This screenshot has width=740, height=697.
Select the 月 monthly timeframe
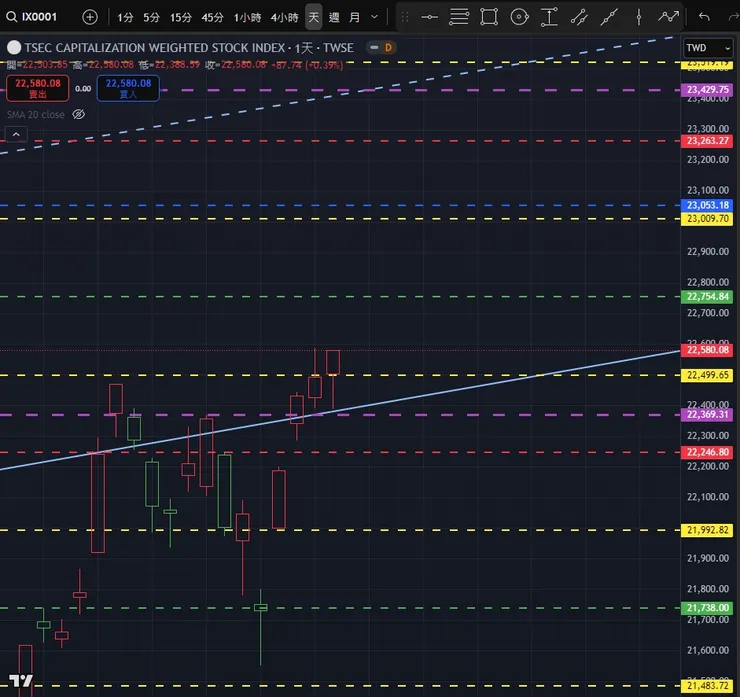pos(354,17)
